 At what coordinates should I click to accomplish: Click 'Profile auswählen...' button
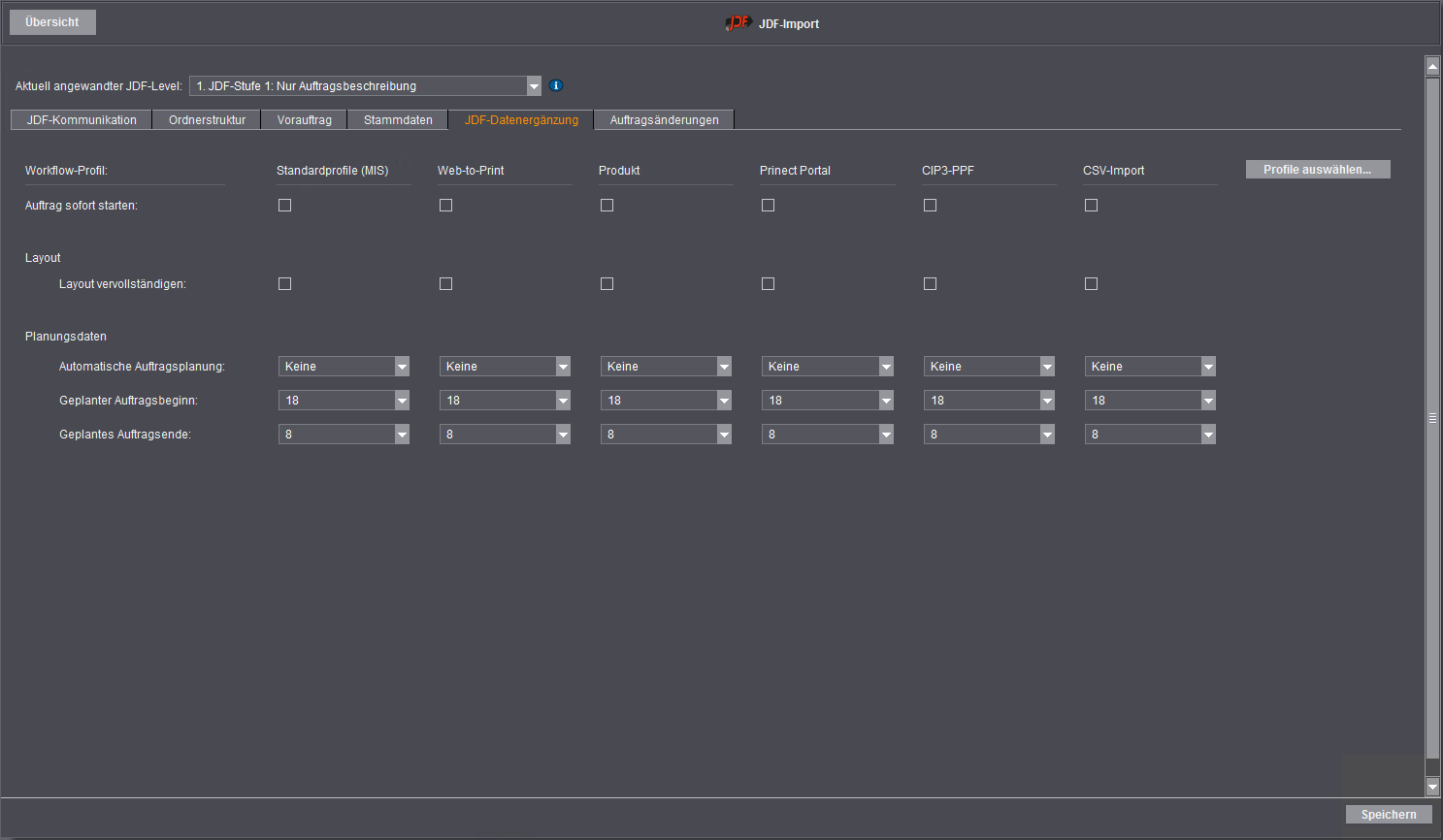click(x=1318, y=170)
